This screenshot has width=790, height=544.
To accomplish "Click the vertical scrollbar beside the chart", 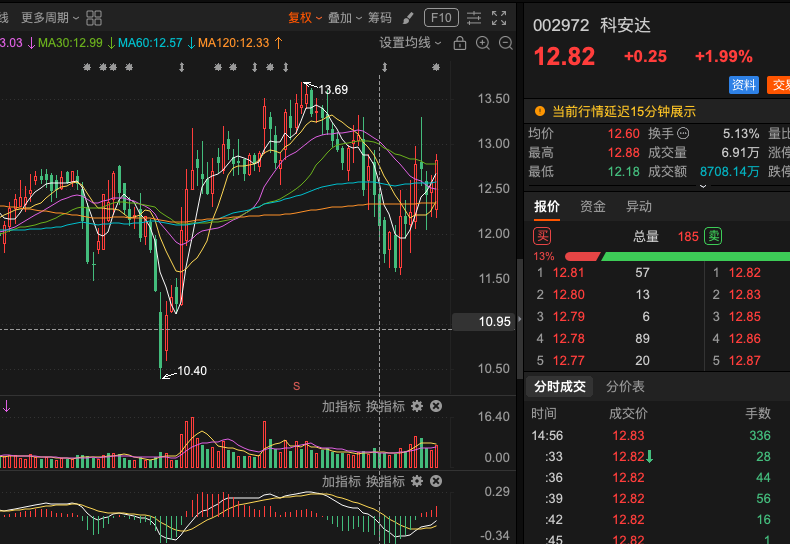I will point(519,319).
